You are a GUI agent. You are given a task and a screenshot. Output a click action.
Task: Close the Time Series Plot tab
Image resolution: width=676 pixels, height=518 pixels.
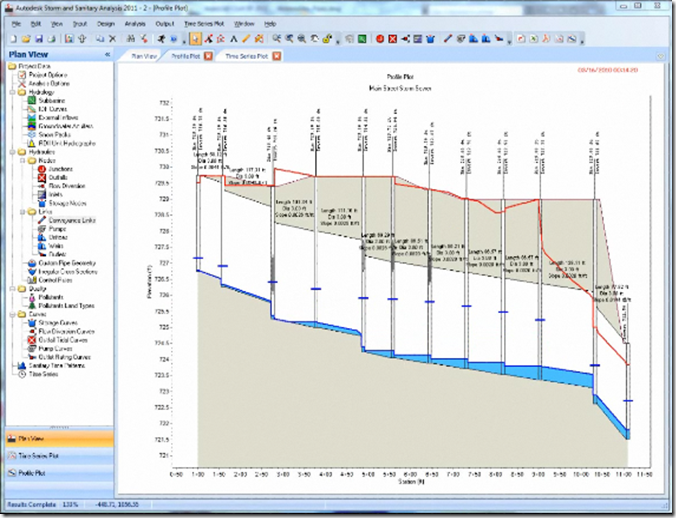pyautogui.click(x=275, y=57)
